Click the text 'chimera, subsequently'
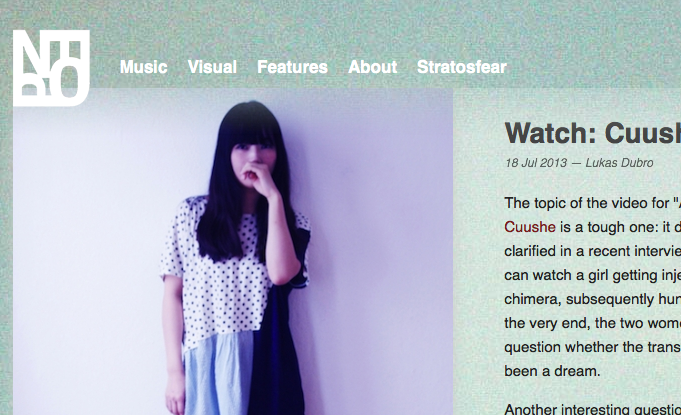 pos(593,299)
